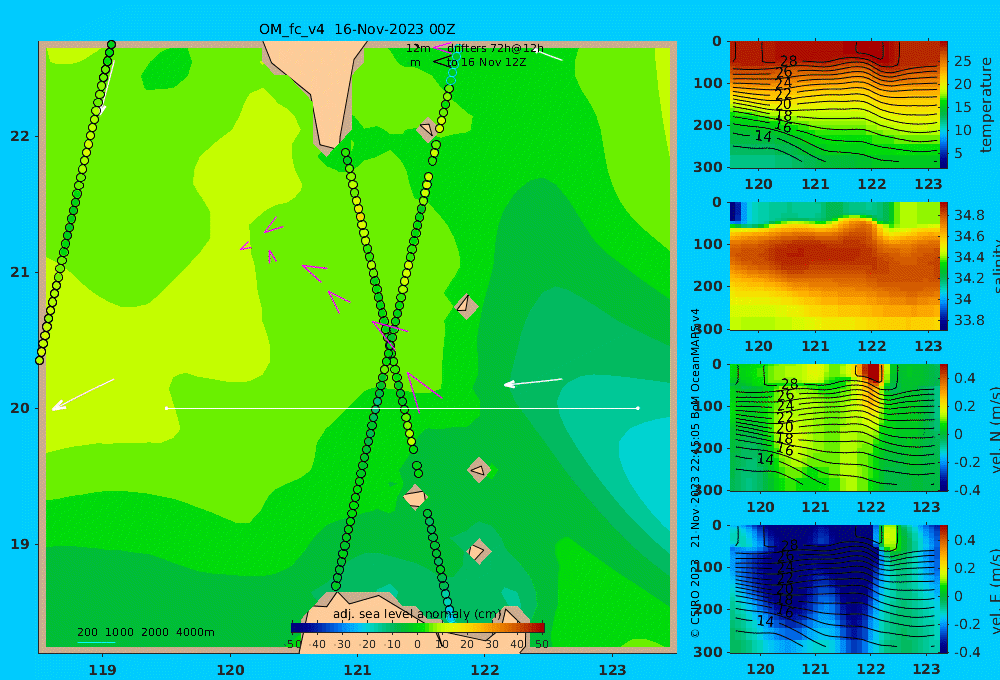Click the magenta arrow icon beside drifters legend
The height and width of the screenshot is (680, 1000).
pos(442,48)
